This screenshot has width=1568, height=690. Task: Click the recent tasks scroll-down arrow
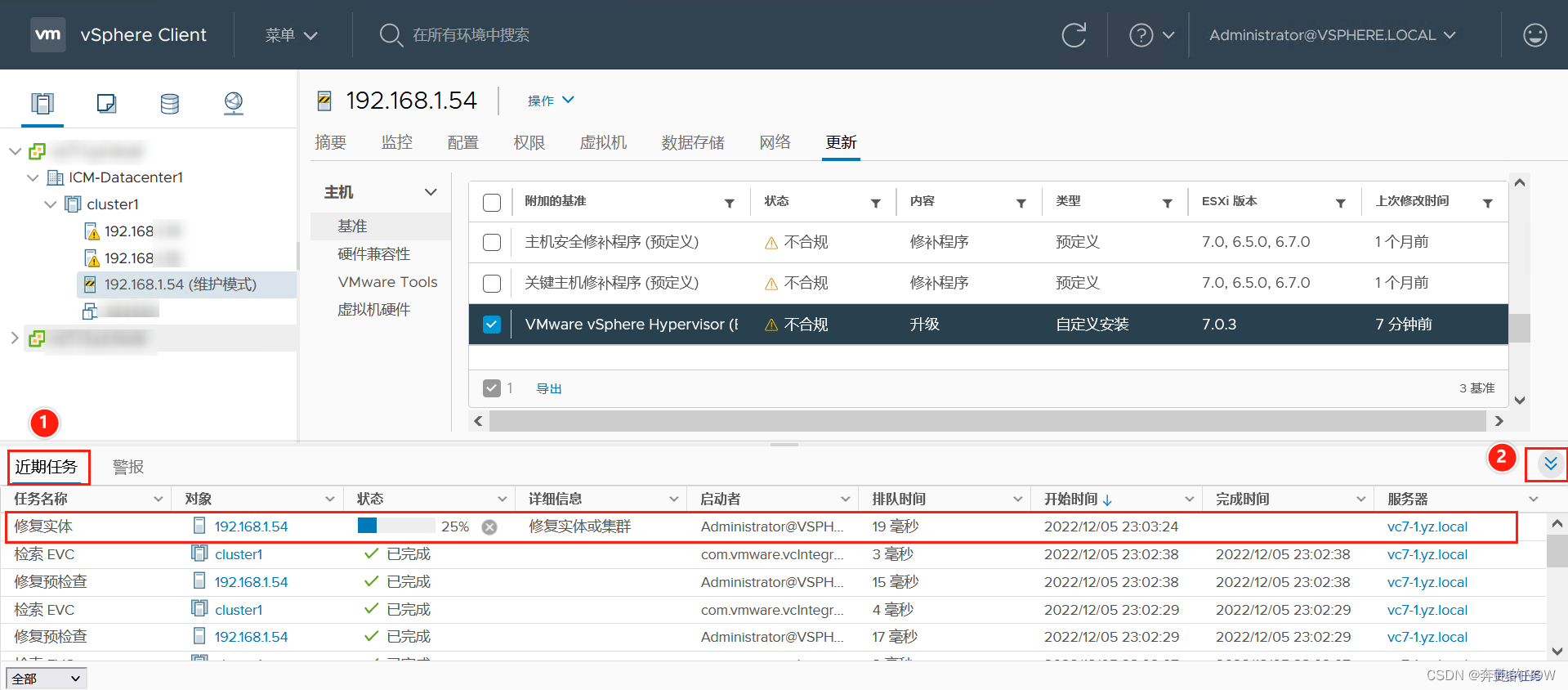pos(1557,652)
